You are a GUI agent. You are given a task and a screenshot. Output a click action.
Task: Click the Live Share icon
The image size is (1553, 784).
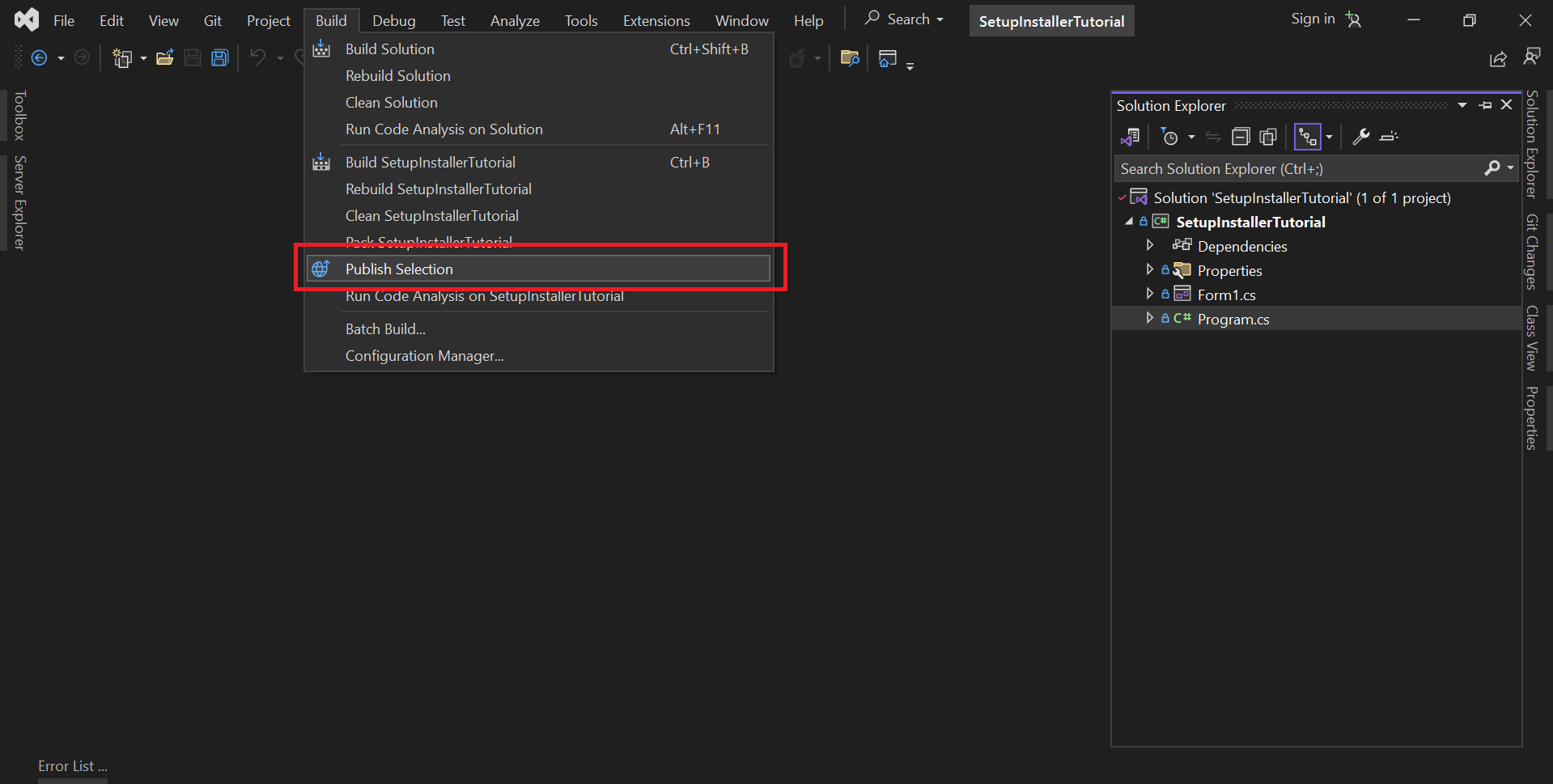[1498, 58]
